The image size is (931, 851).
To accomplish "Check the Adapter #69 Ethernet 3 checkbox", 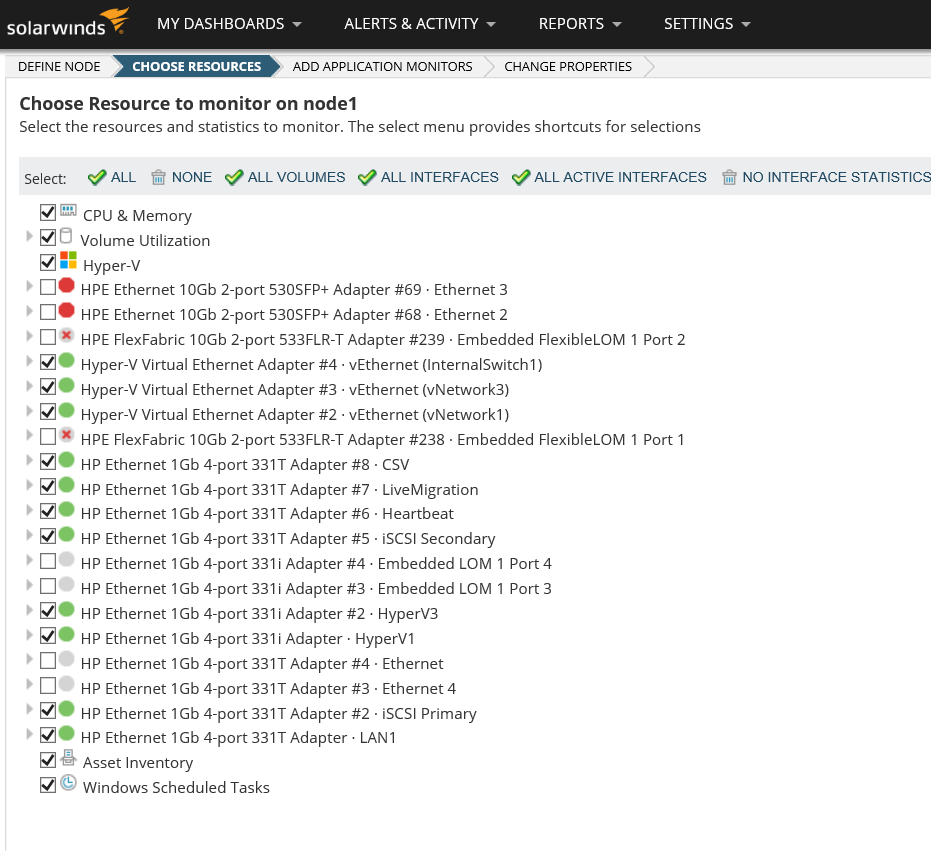I will (48, 287).
